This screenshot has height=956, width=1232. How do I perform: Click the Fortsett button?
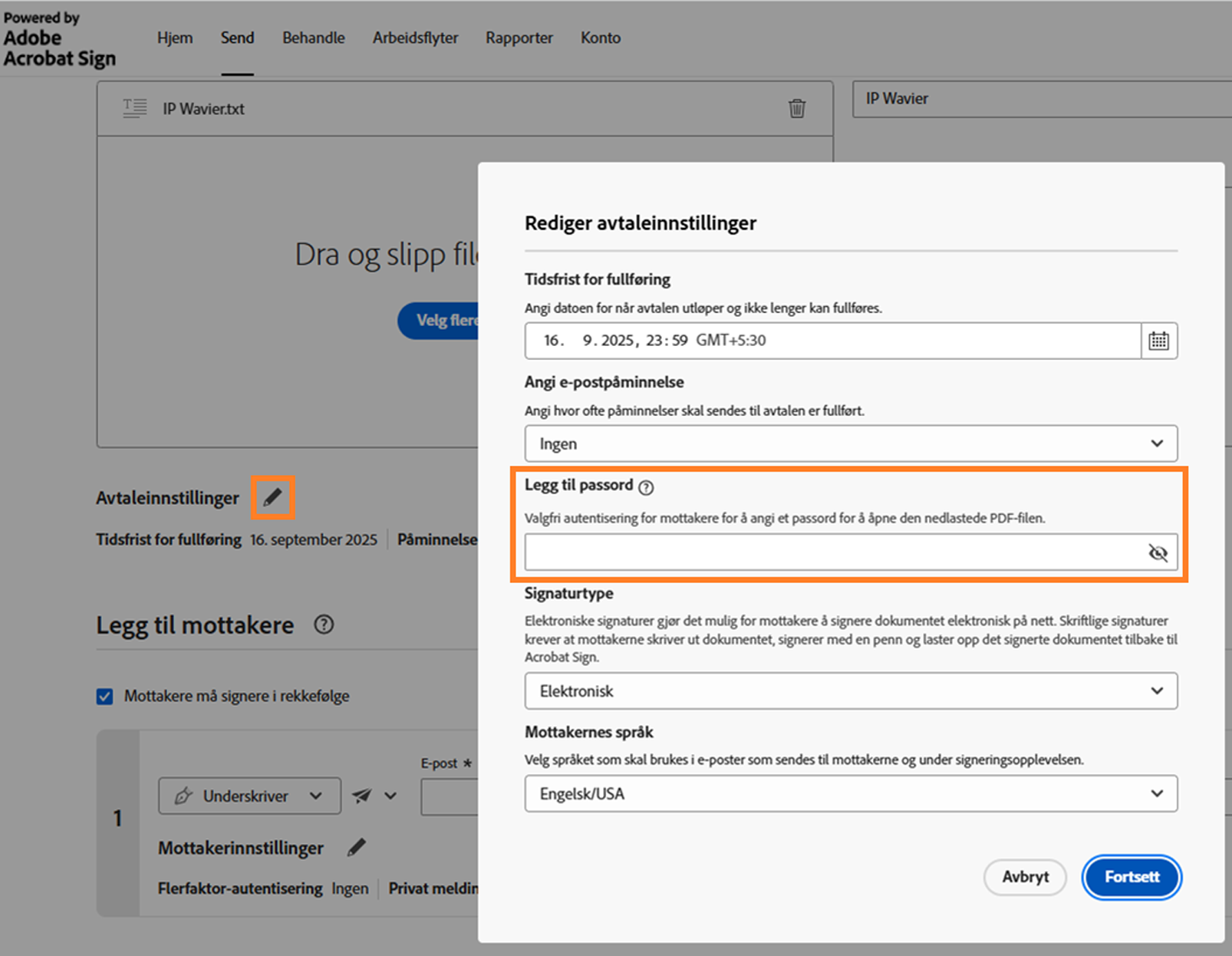tap(1131, 877)
